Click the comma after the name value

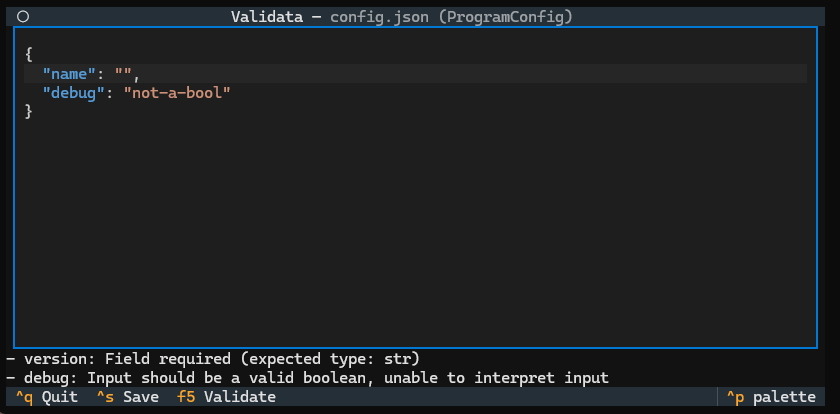click(x=137, y=74)
